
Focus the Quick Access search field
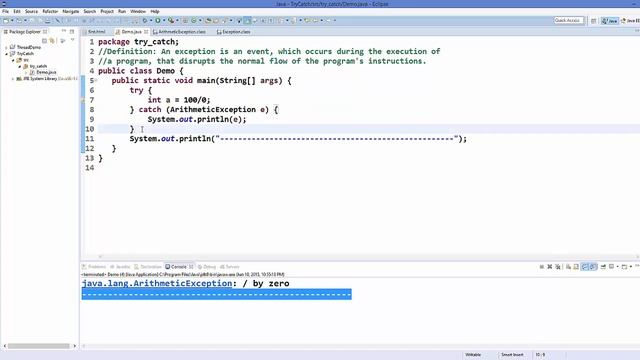click(568, 20)
